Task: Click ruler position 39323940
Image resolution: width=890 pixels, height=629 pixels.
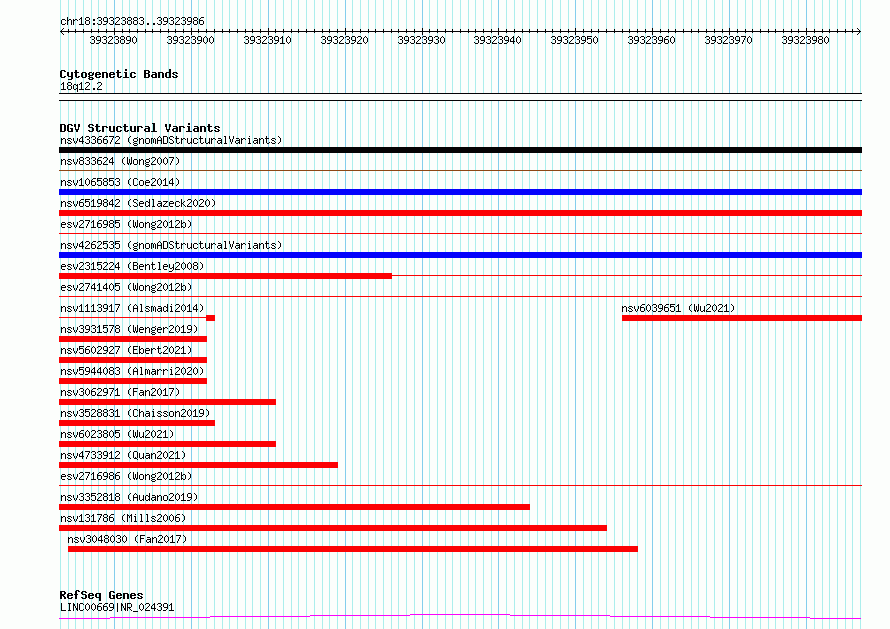Action: point(498,40)
